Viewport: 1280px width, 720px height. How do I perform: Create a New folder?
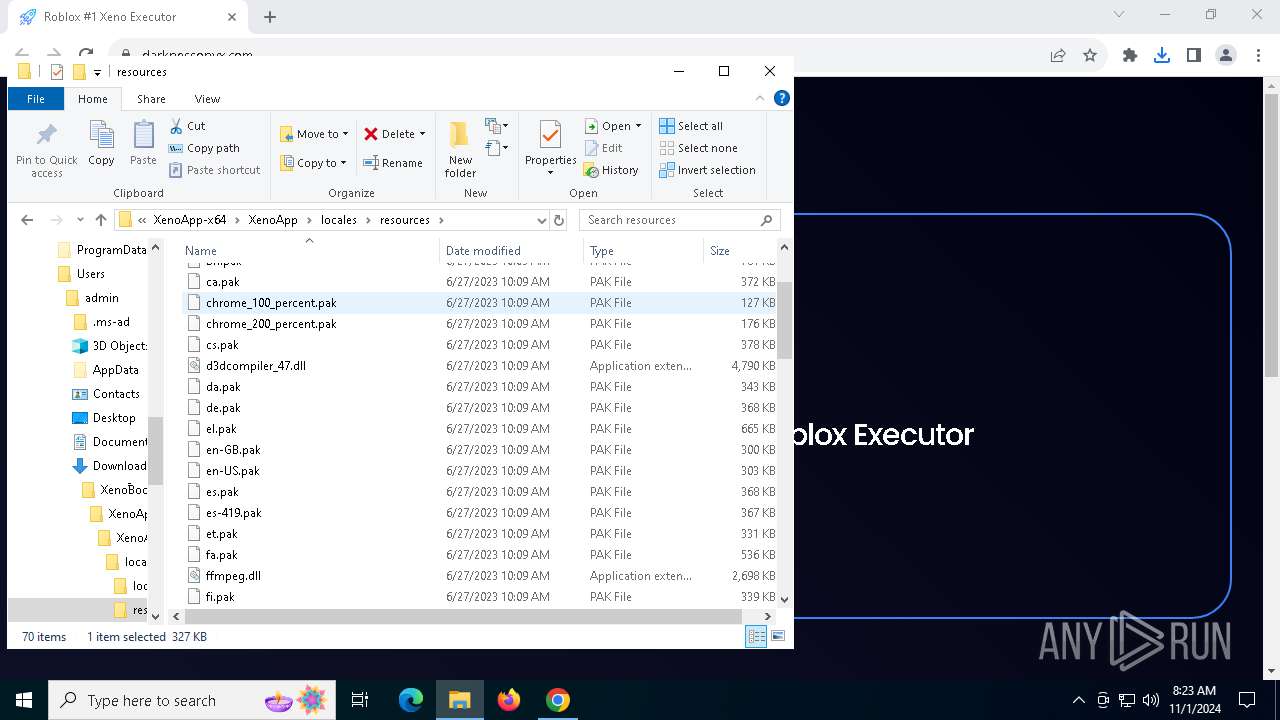pos(460,149)
